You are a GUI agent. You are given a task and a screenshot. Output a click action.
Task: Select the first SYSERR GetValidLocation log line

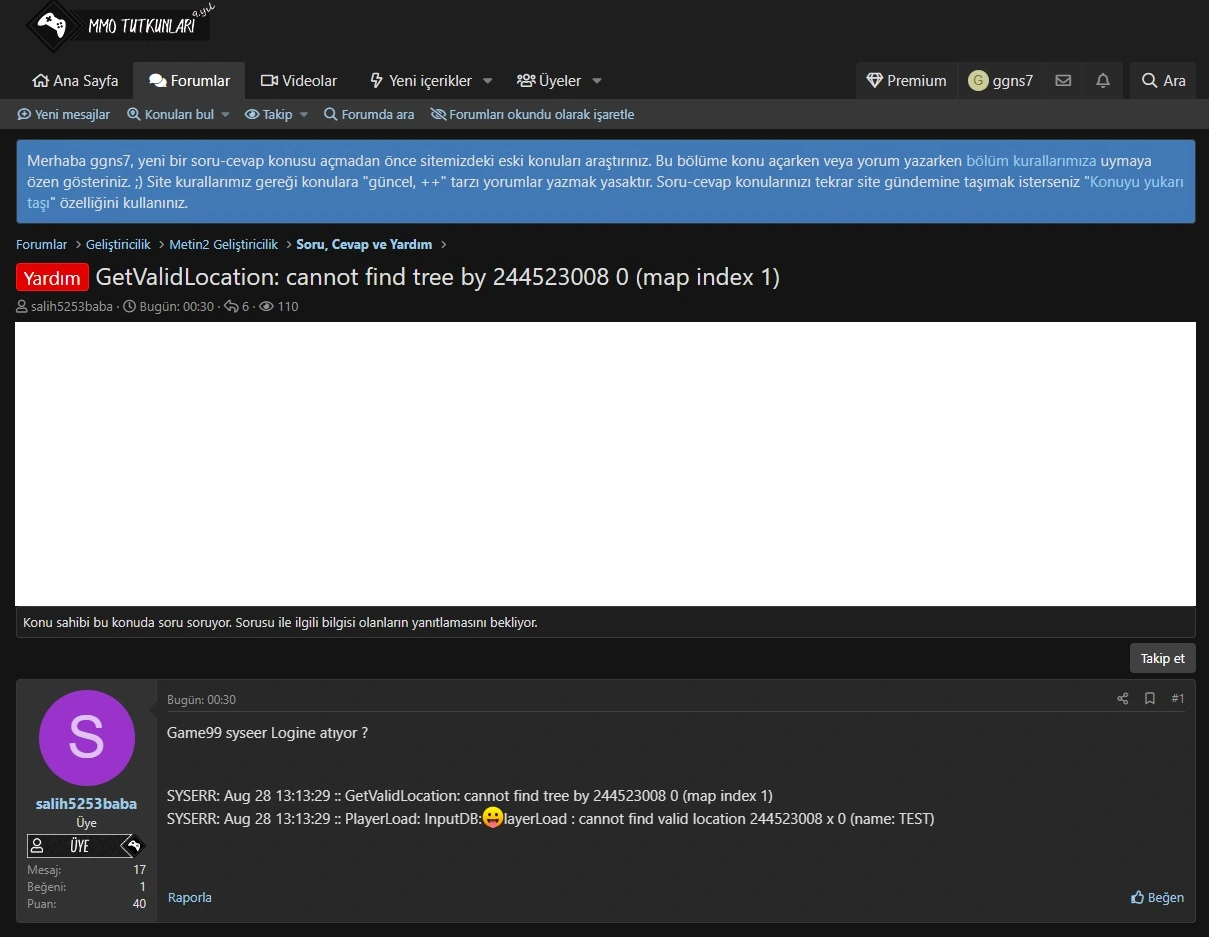coord(469,796)
